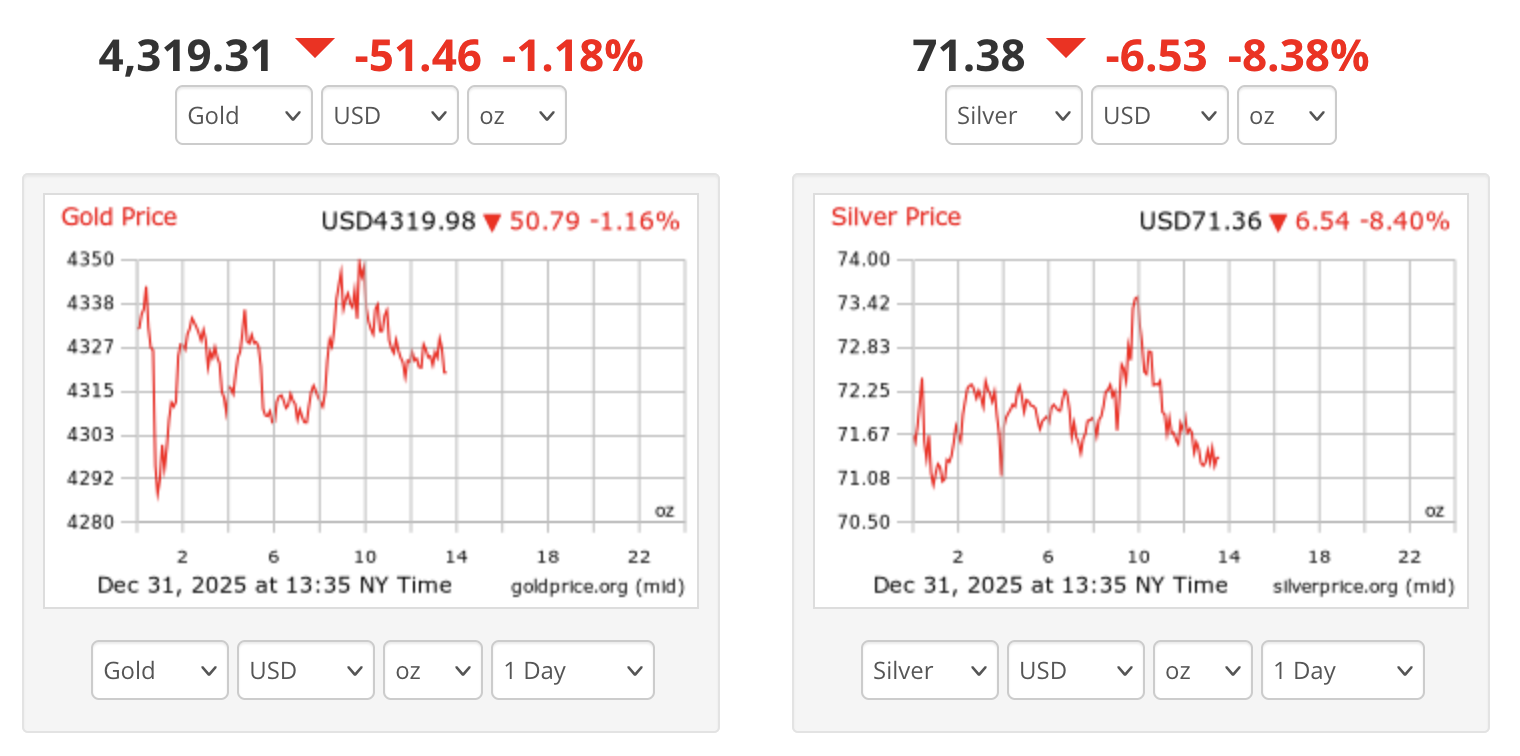This screenshot has height=756, width=1520.
Task: Open the Gold metal dropdown above the gold chart
Action: [x=244, y=115]
